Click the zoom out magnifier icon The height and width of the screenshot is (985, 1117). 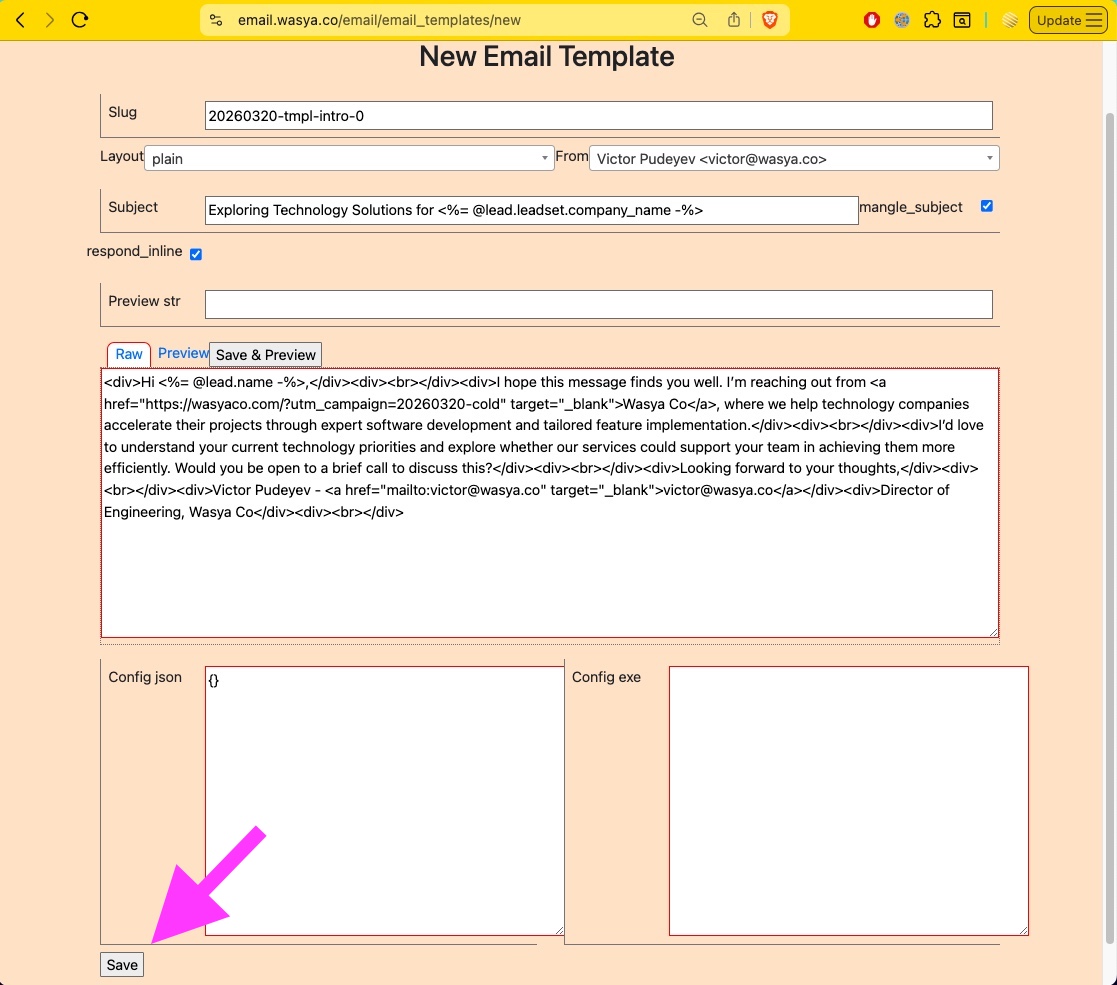tap(700, 20)
